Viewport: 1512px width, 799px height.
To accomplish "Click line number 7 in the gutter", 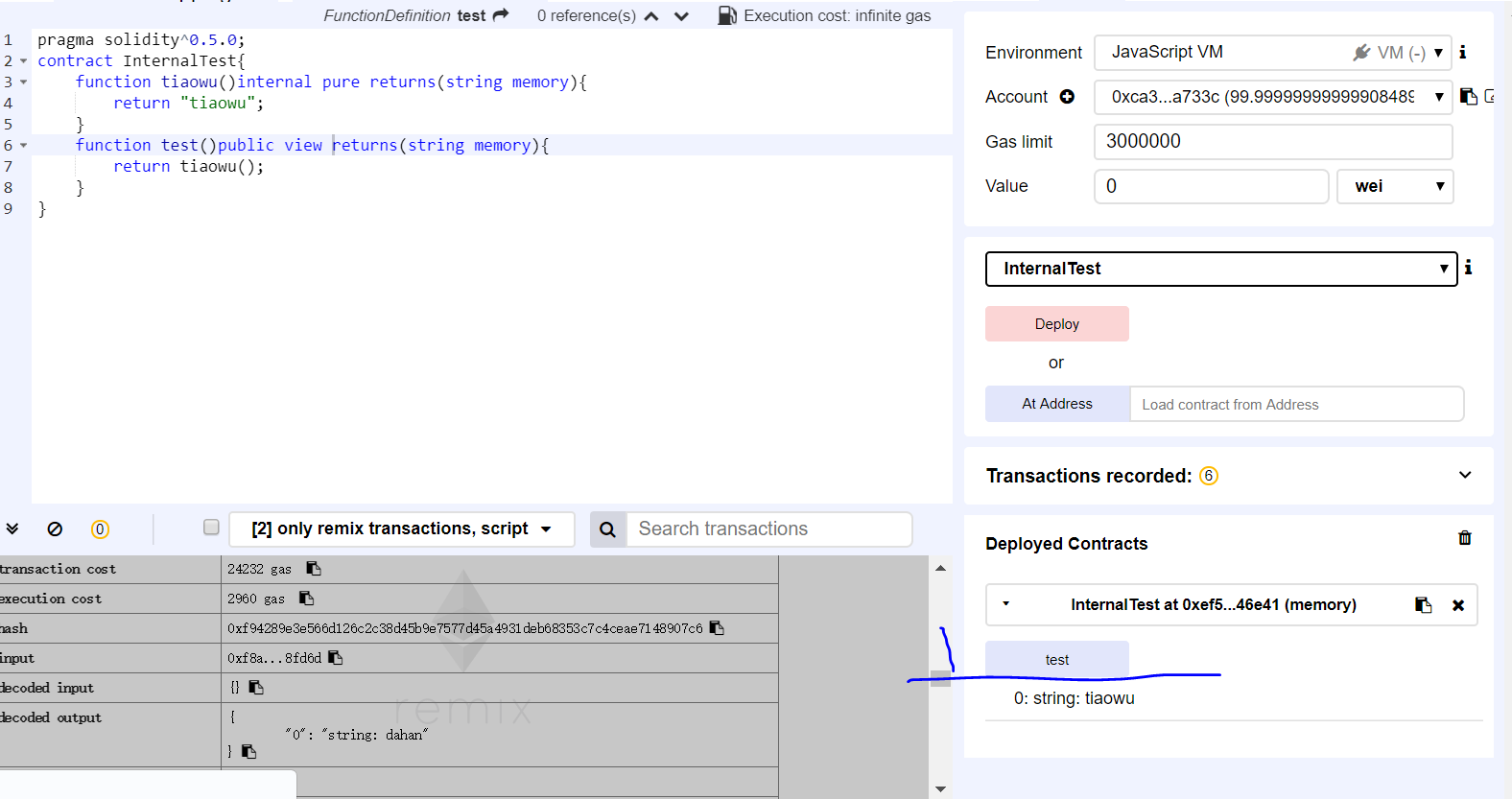I will tap(8, 167).
